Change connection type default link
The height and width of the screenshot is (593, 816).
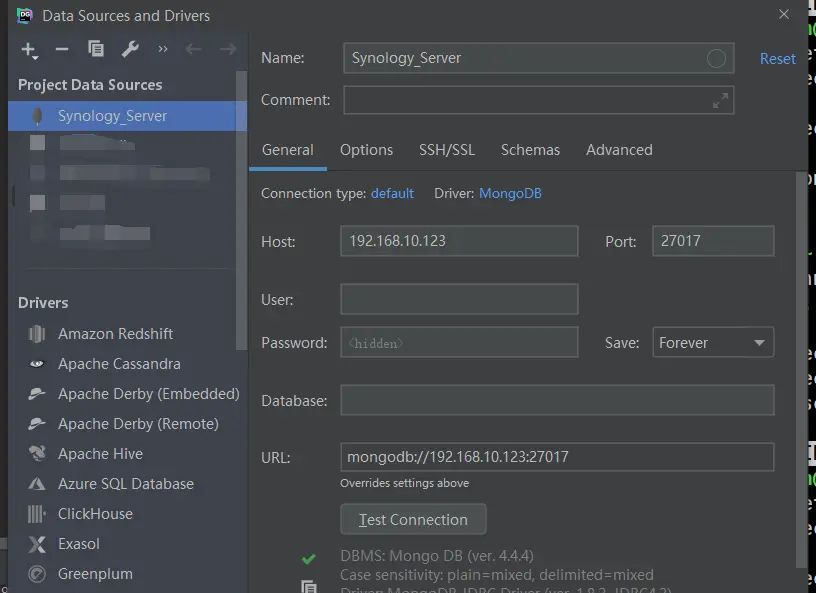tap(392, 193)
